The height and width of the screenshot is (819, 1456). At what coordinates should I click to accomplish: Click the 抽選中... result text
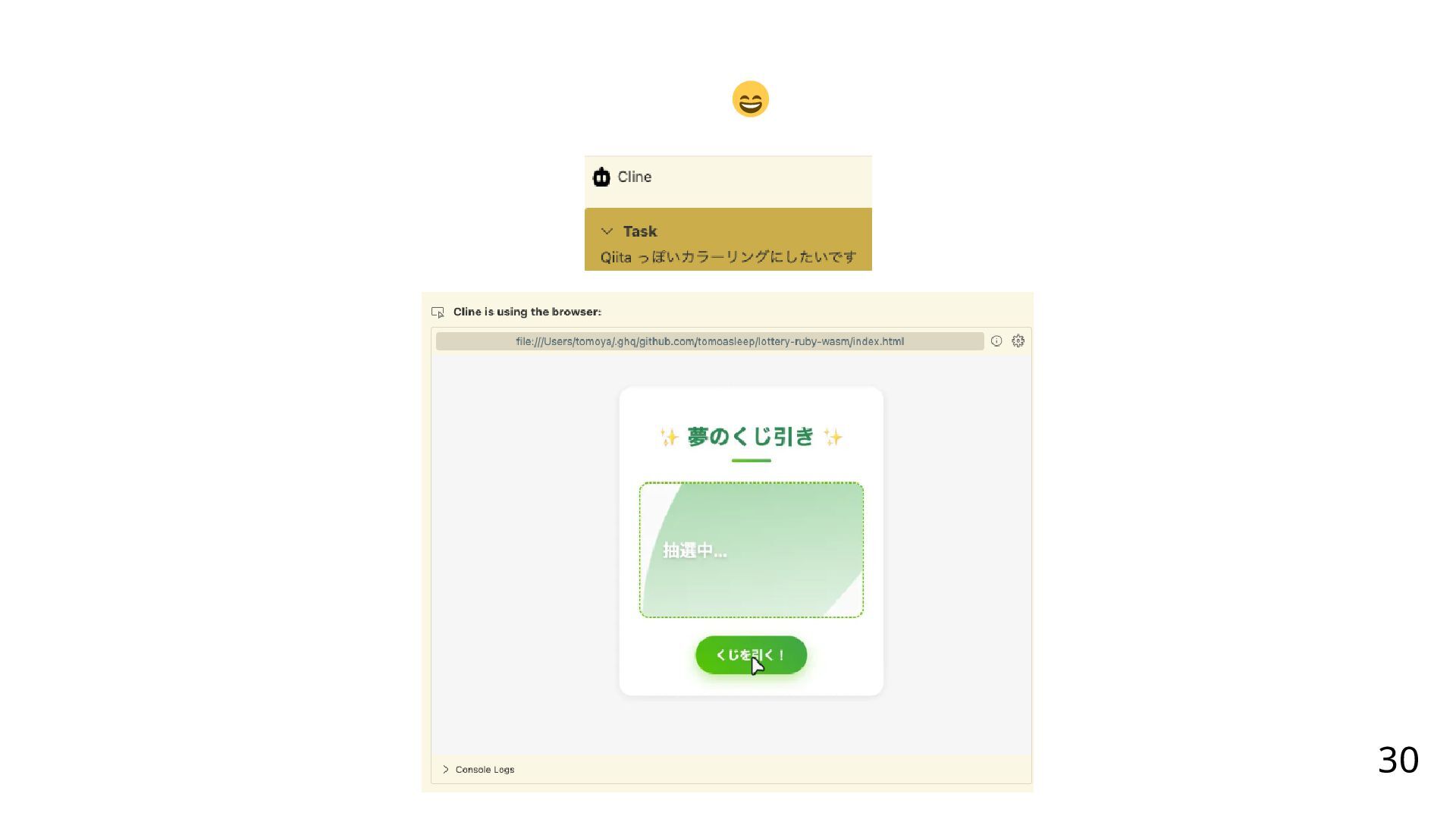point(695,551)
